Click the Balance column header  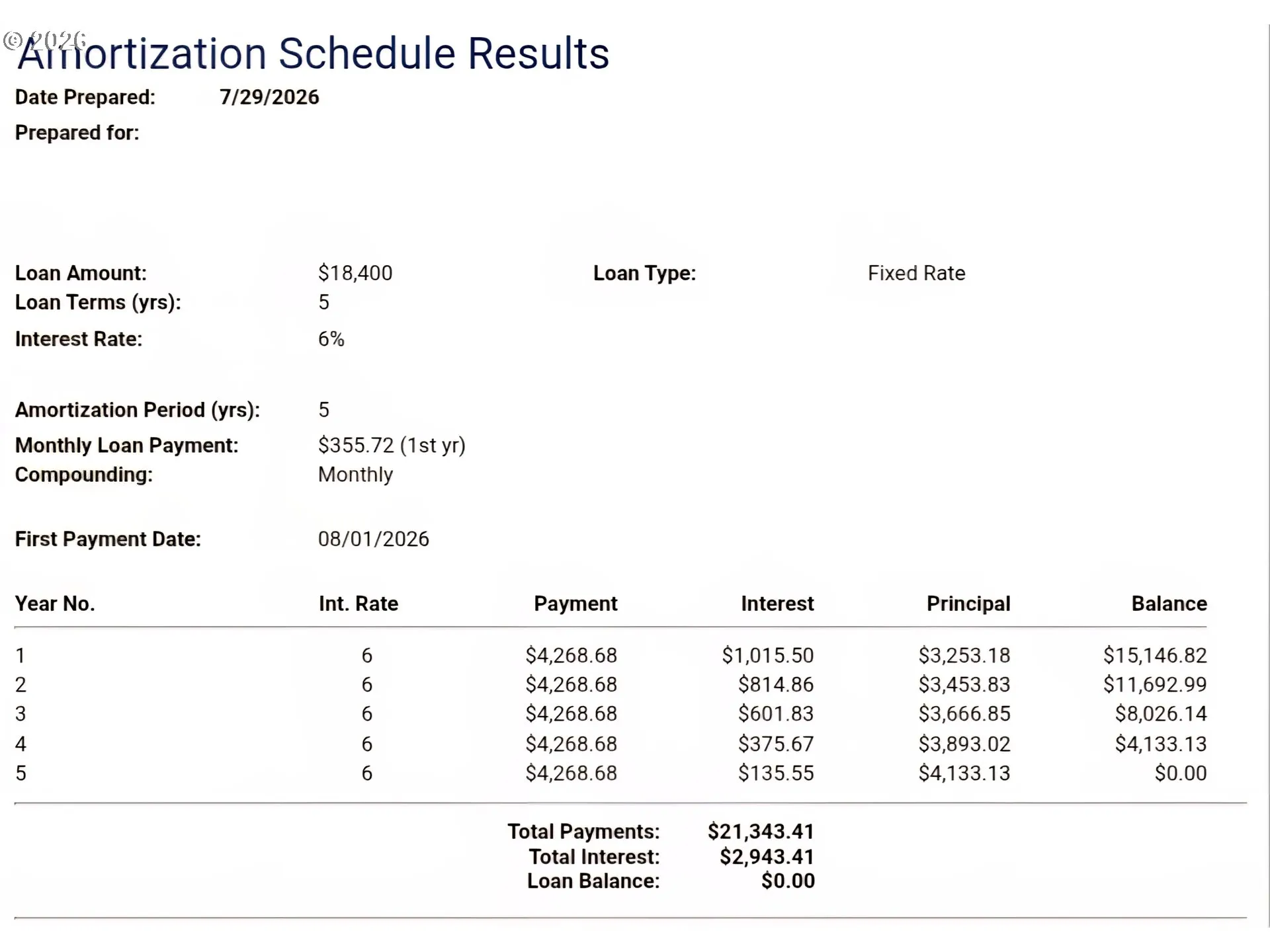coord(1169,604)
